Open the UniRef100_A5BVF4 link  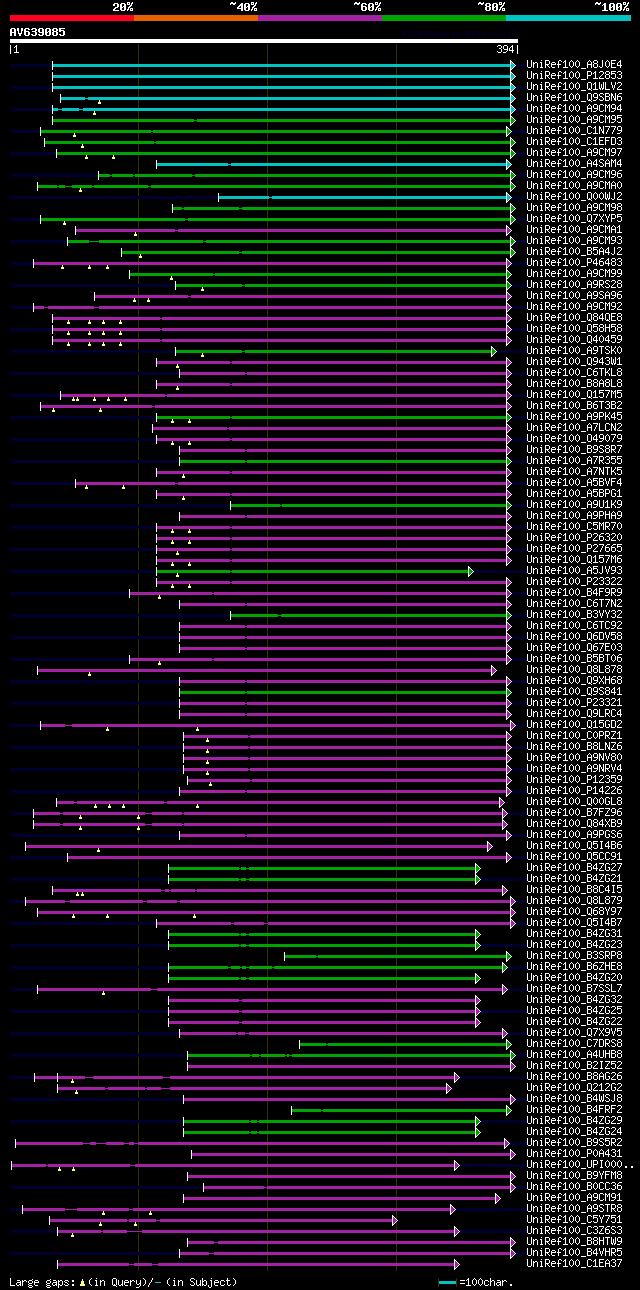(x=573, y=482)
